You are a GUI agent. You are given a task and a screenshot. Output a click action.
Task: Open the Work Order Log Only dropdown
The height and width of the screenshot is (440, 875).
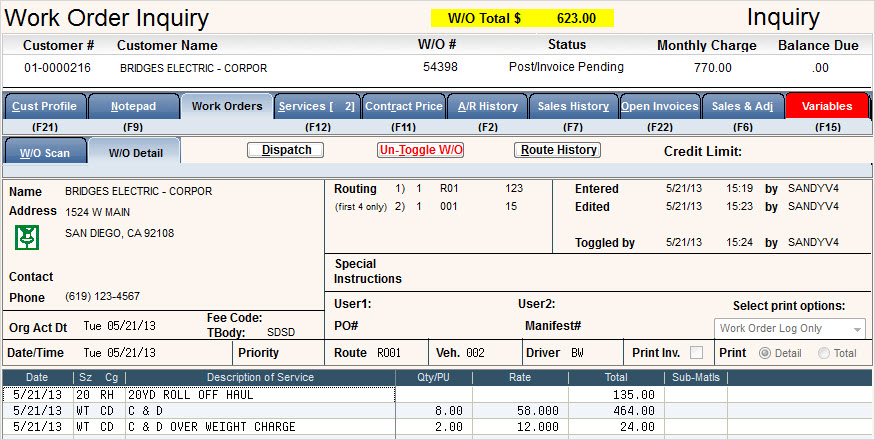coord(790,328)
